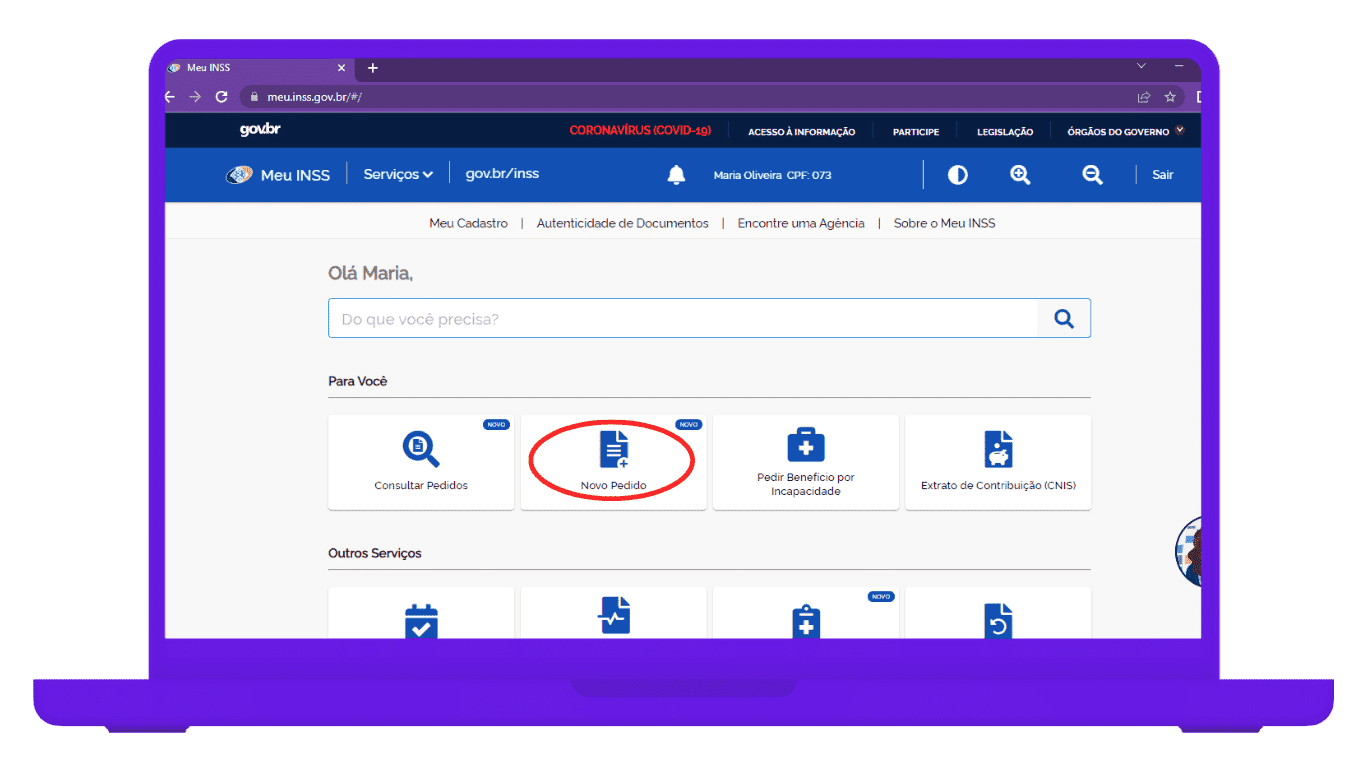Image resolution: width=1366 pixels, height=768 pixels.
Task: Select Pedir Benefício por Incapacidade card
Action: (805, 462)
